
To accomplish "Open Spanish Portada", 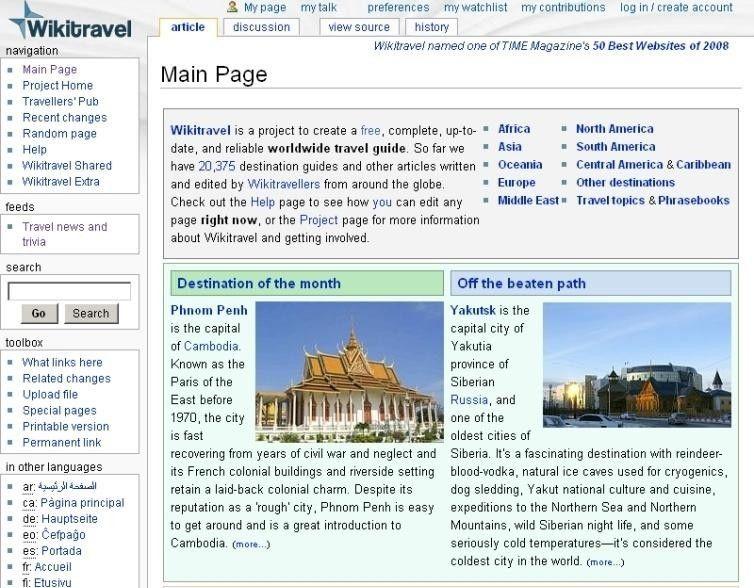I will pos(62,550).
